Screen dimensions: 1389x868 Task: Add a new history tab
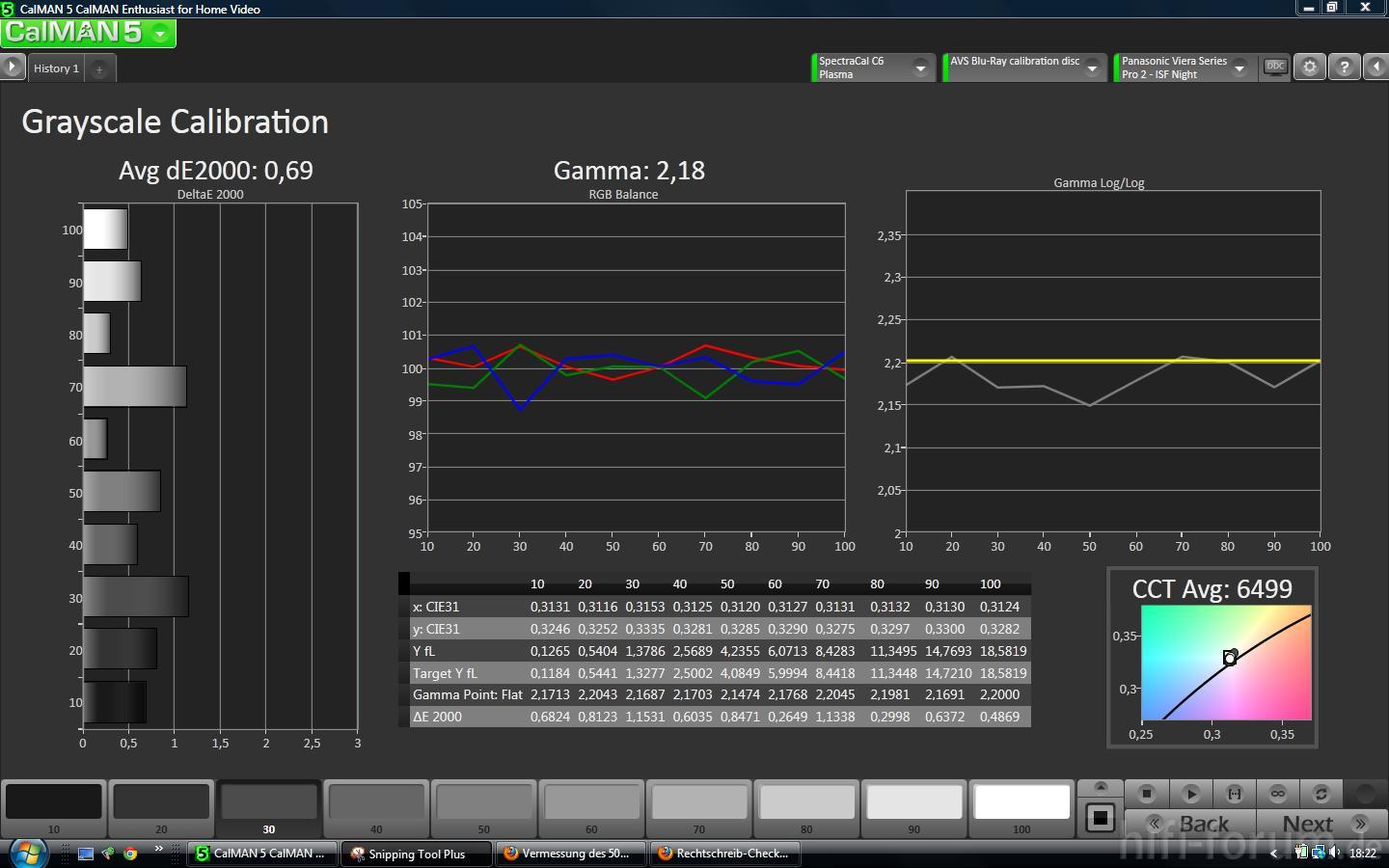point(99,68)
